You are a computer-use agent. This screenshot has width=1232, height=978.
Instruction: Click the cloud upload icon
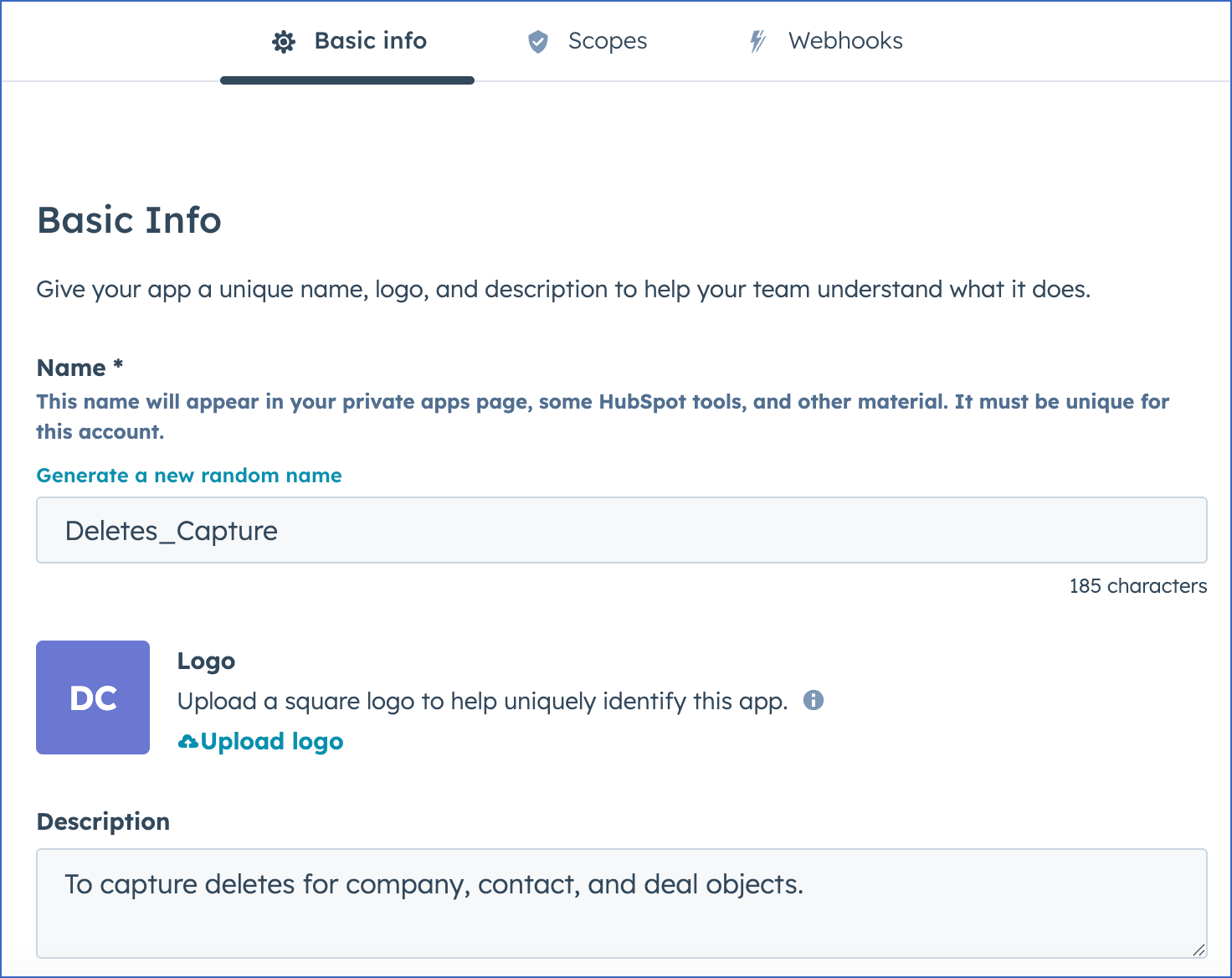coord(188,742)
